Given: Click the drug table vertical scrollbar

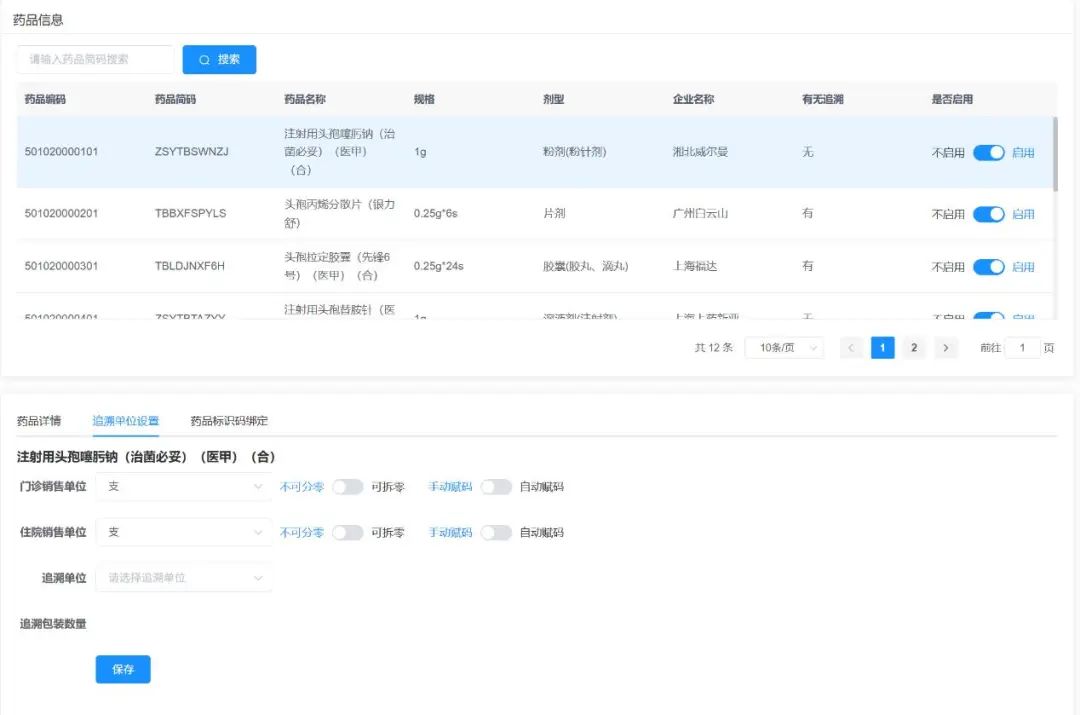Looking at the screenshot, I should tap(1055, 154).
